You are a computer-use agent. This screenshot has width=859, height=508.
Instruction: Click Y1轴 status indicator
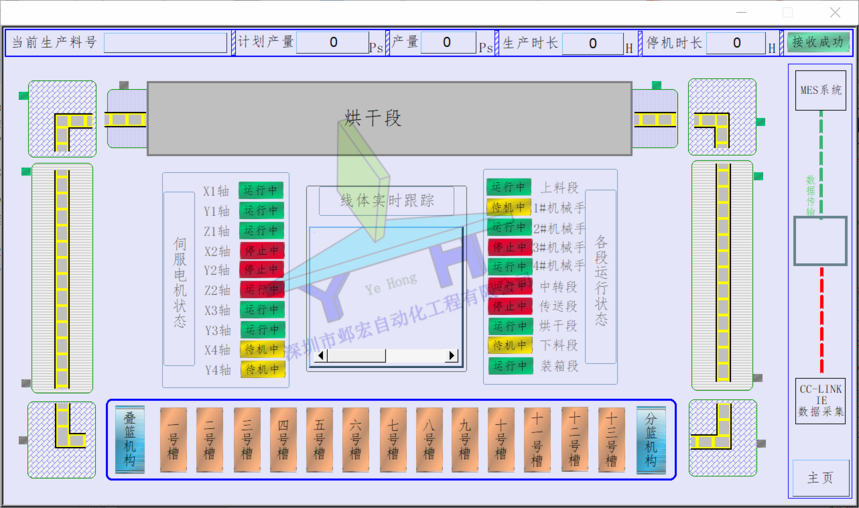coord(261,210)
